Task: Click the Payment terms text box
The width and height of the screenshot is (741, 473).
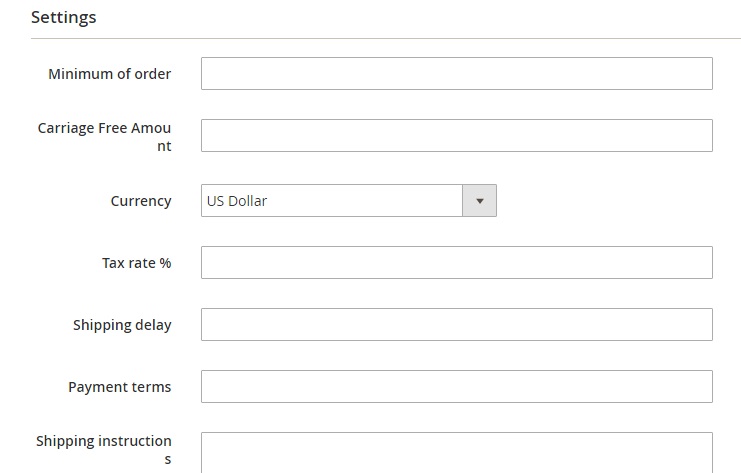Action: click(457, 387)
